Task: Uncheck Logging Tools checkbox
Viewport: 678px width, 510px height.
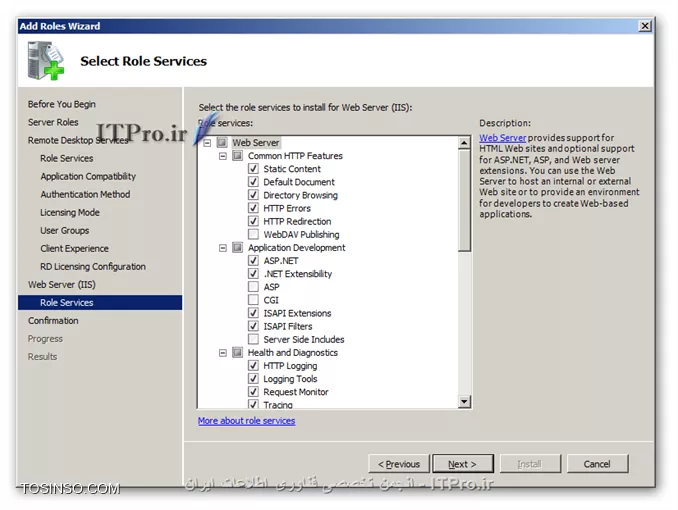Action: point(253,378)
